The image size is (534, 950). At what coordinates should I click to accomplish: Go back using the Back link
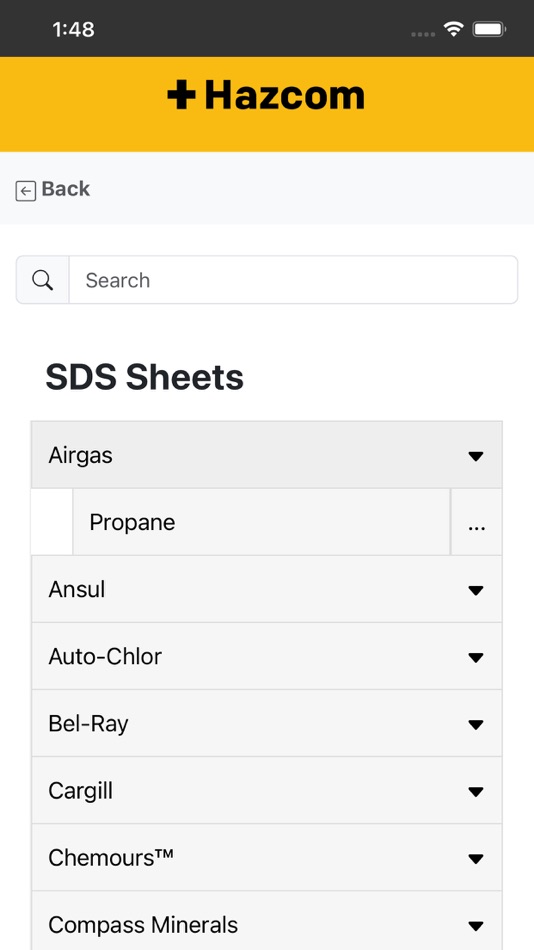[65, 189]
